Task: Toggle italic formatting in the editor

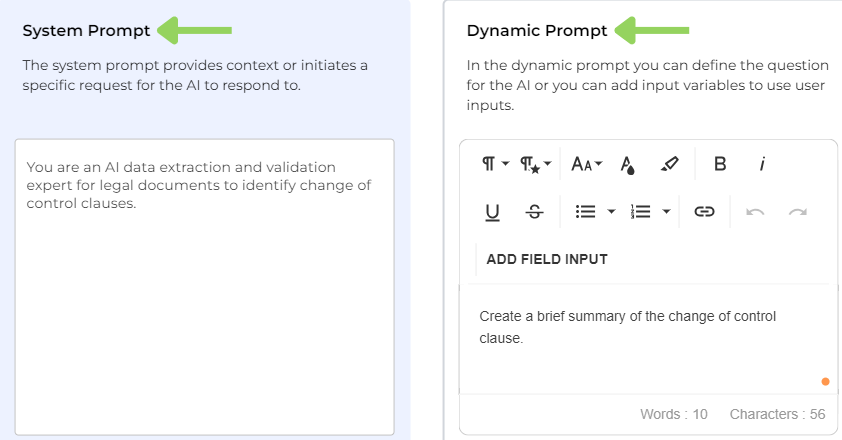Action: tap(762, 164)
